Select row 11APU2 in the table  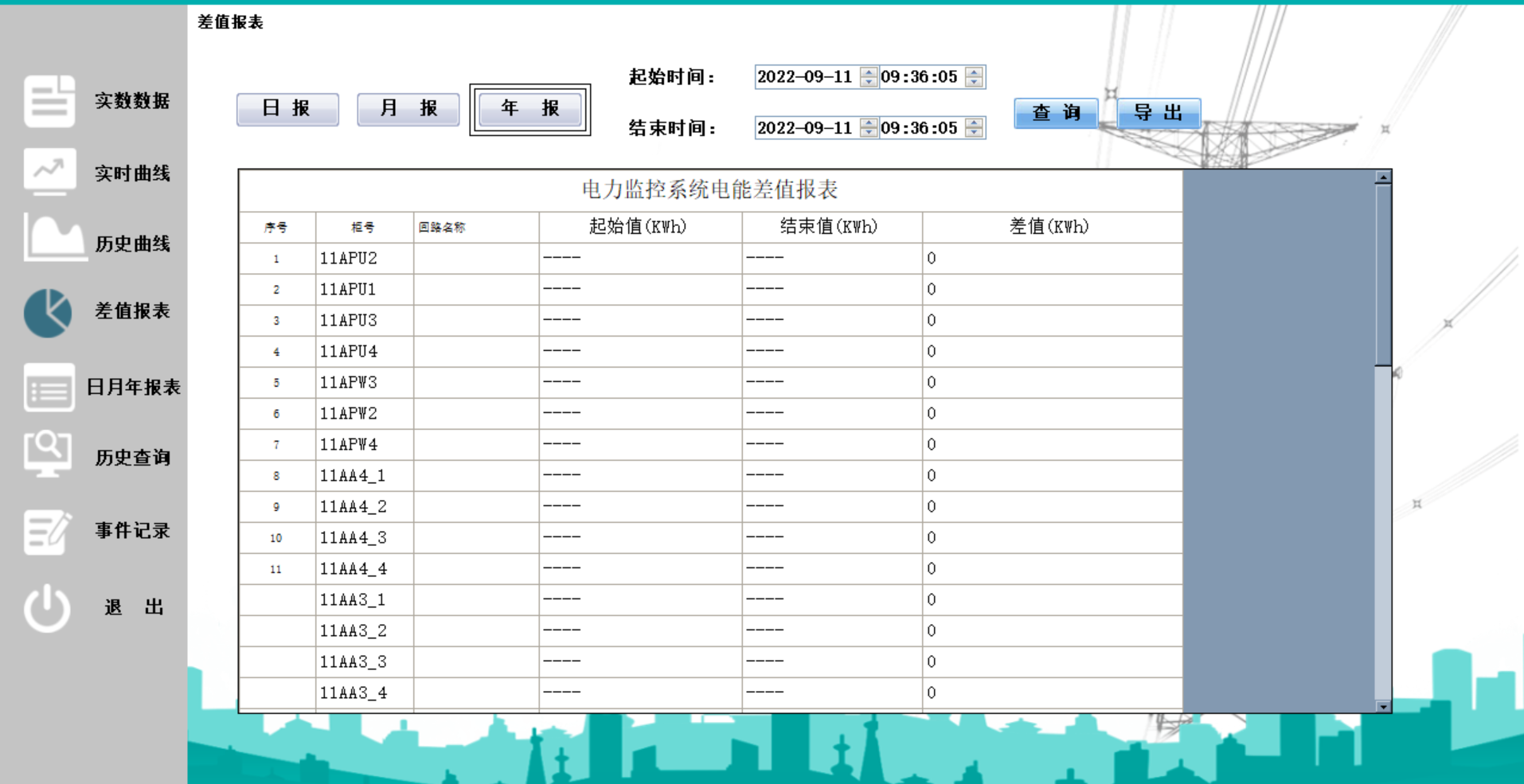[x=350, y=258]
